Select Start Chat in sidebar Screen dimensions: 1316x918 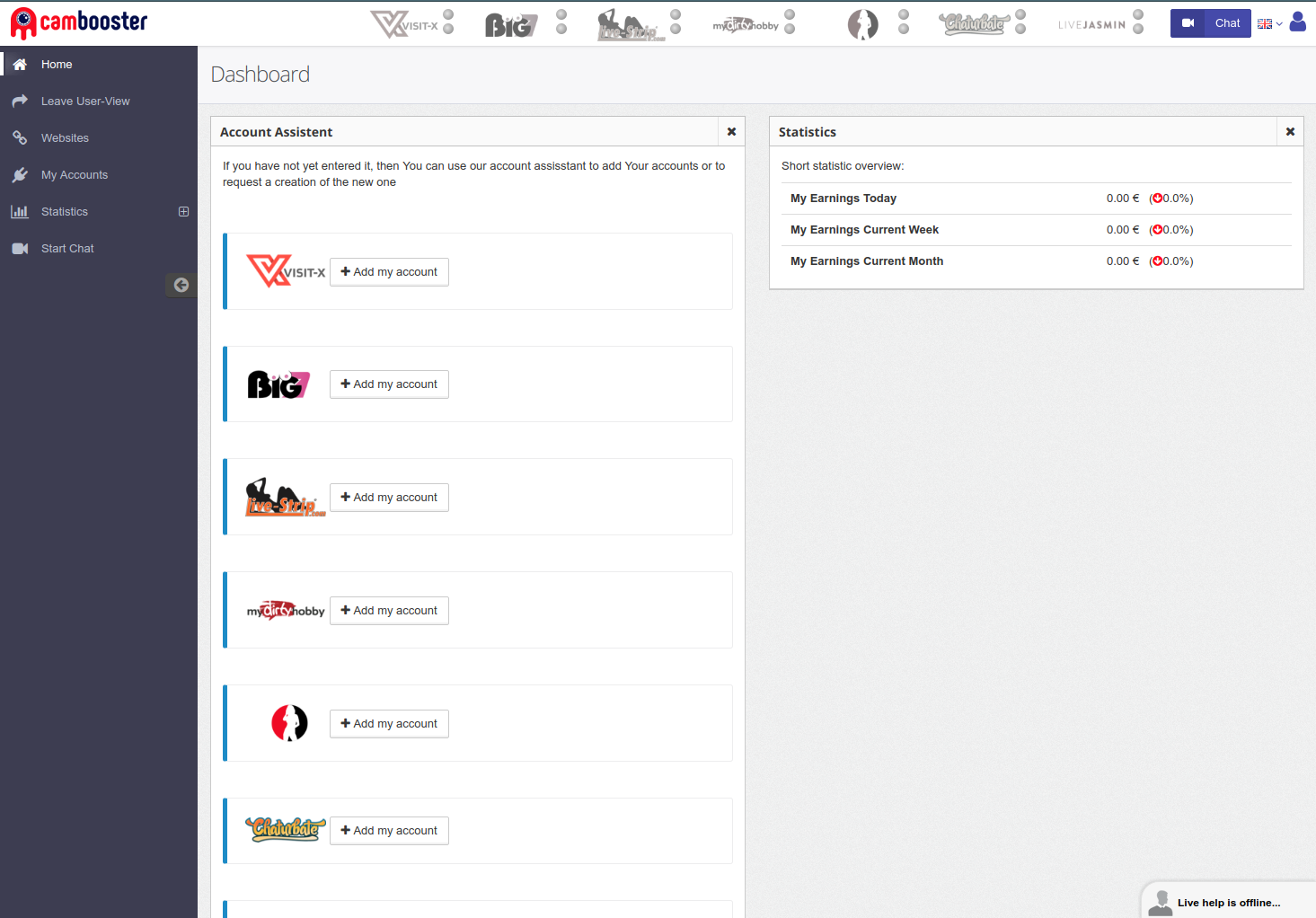[x=99, y=249]
